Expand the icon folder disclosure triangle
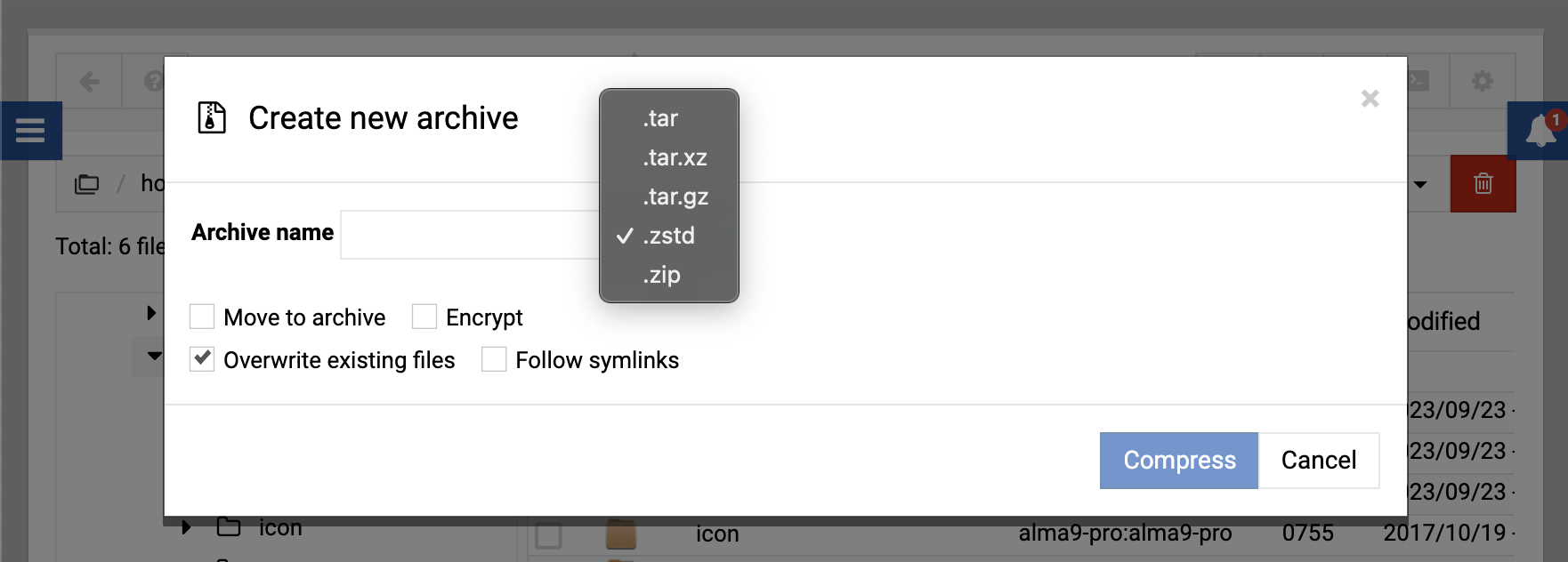Screen dimensions: 1568x562 tap(186, 527)
